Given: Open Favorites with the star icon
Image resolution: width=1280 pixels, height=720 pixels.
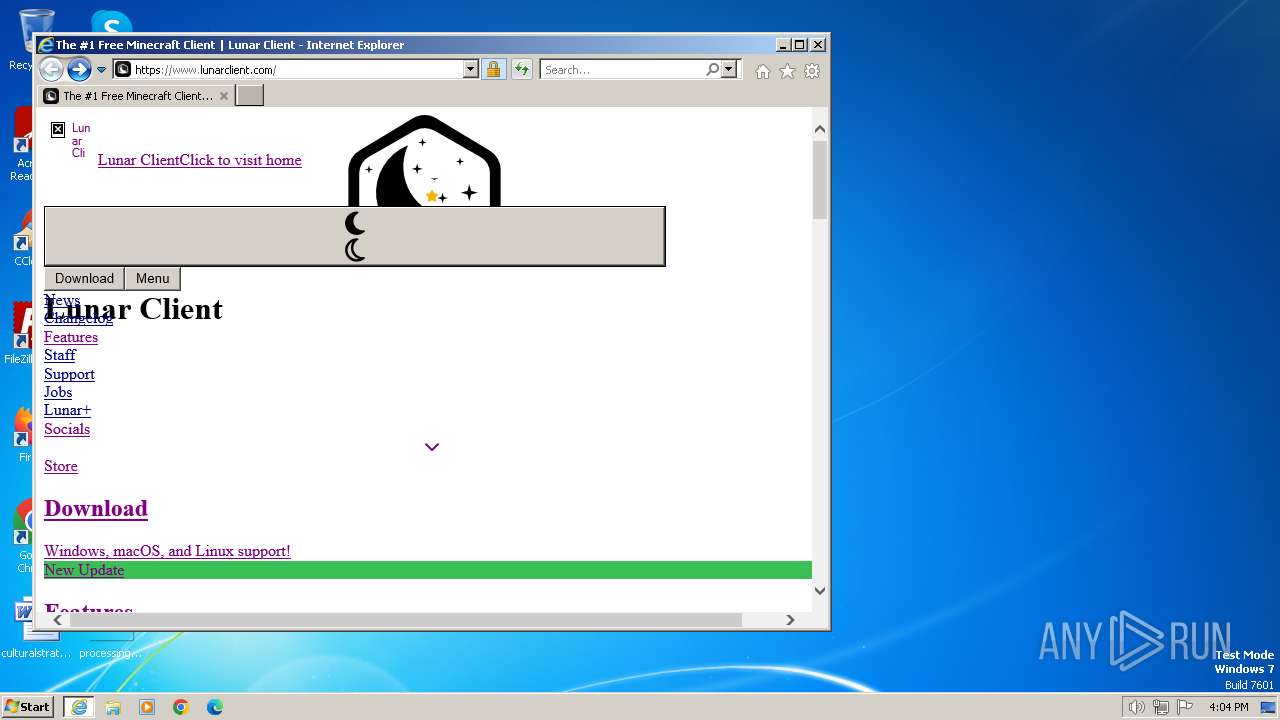Looking at the screenshot, I should click(787, 71).
